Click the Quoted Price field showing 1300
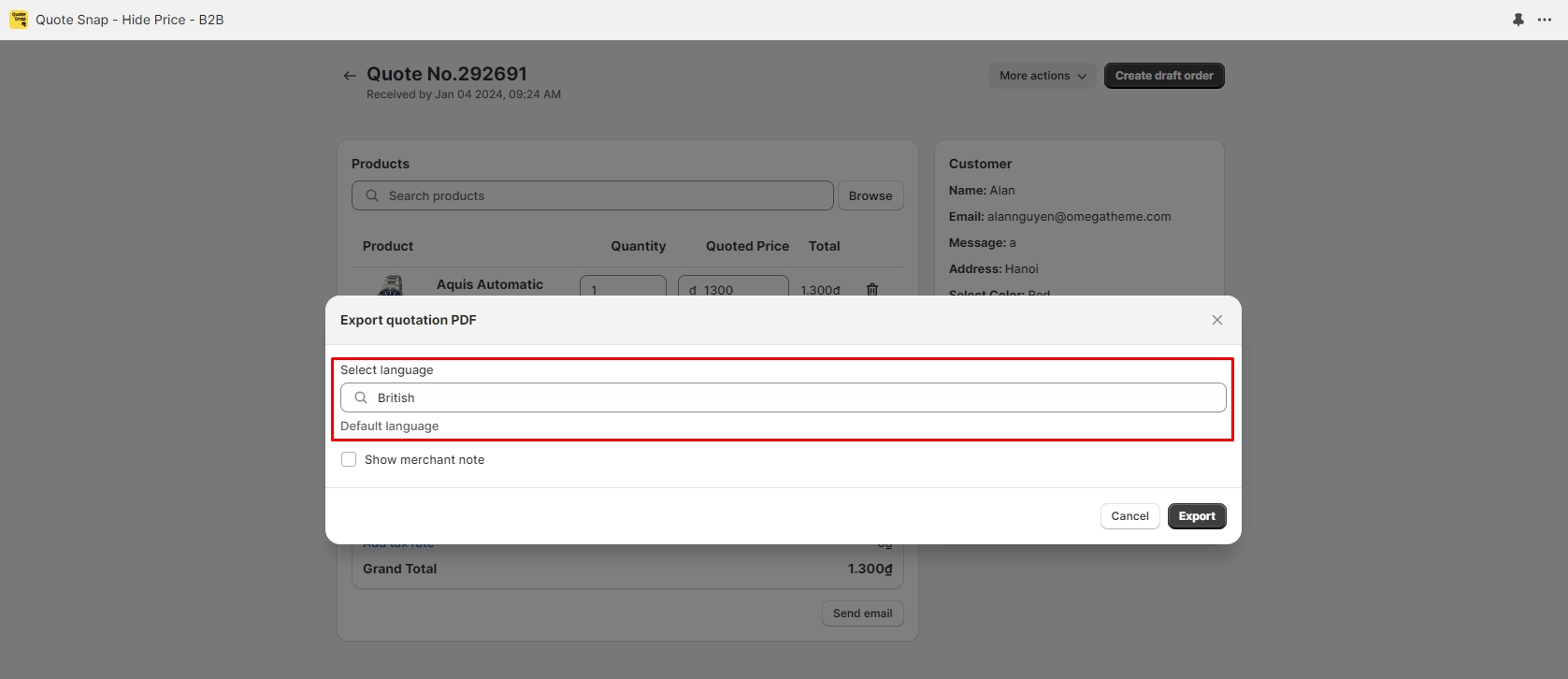Viewport: 1568px width, 679px height. (x=739, y=287)
